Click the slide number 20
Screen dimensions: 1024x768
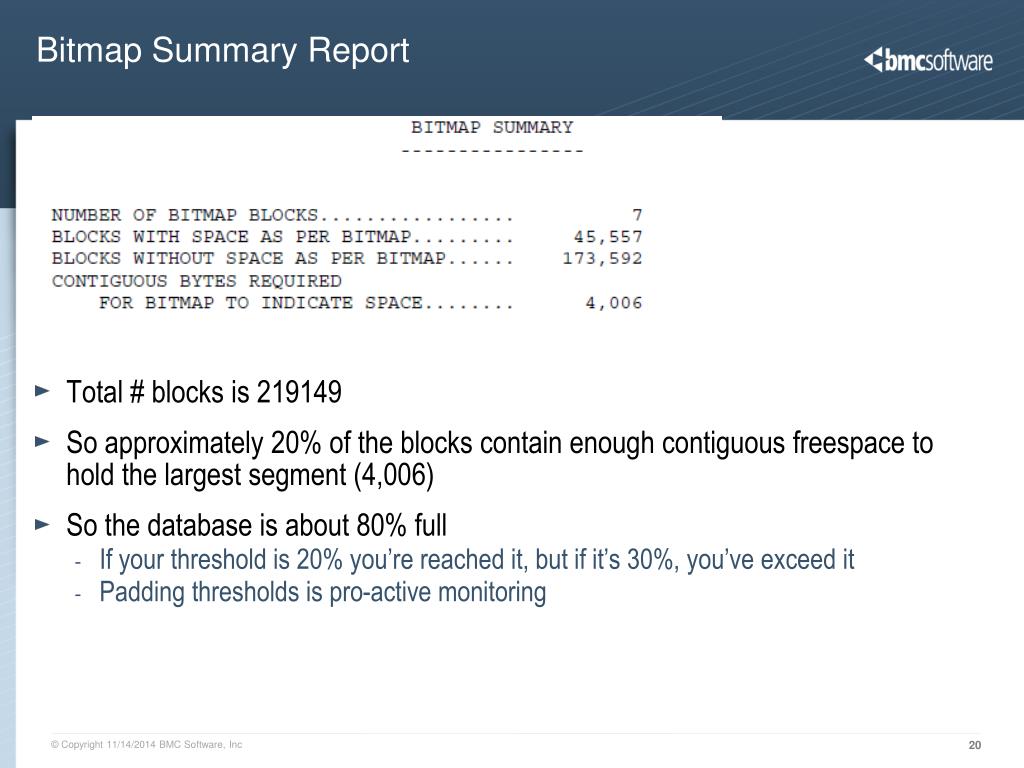(x=974, y=745)
